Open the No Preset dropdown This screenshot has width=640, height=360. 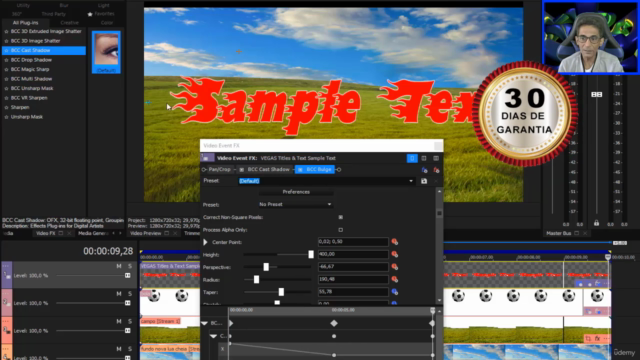[295, 204]
